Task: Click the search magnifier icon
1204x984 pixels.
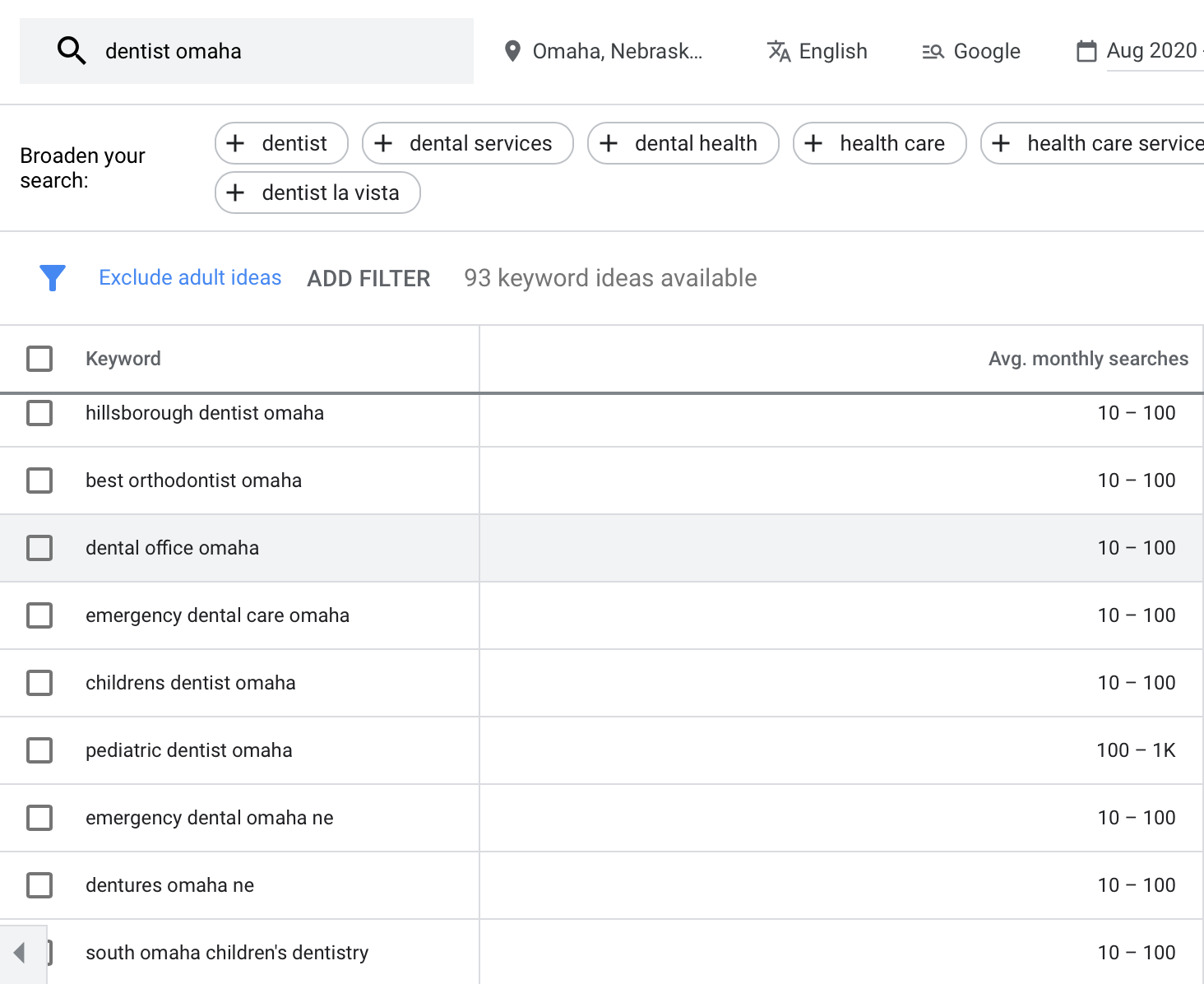Action: coord(72,51)
